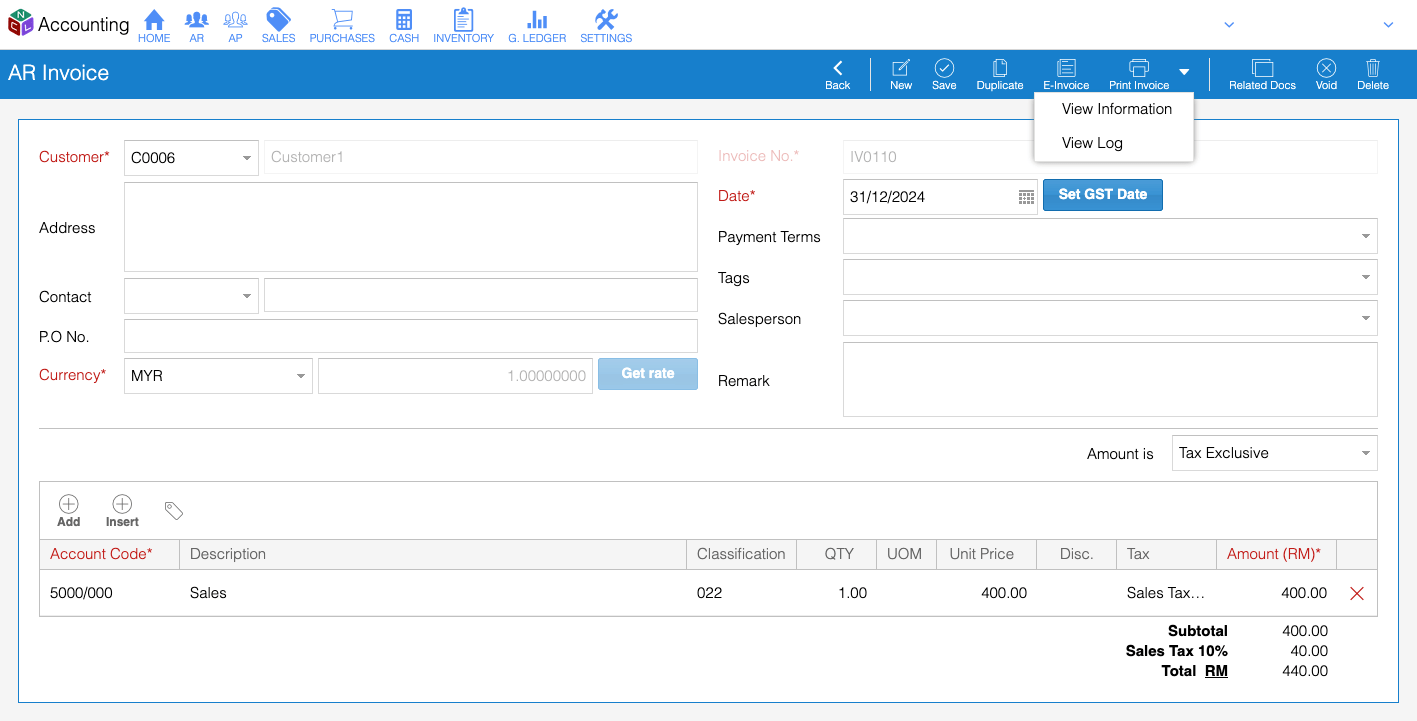Insert a line above the Sales row
The width and height of the screenshot is (1417, 721).
121,510
